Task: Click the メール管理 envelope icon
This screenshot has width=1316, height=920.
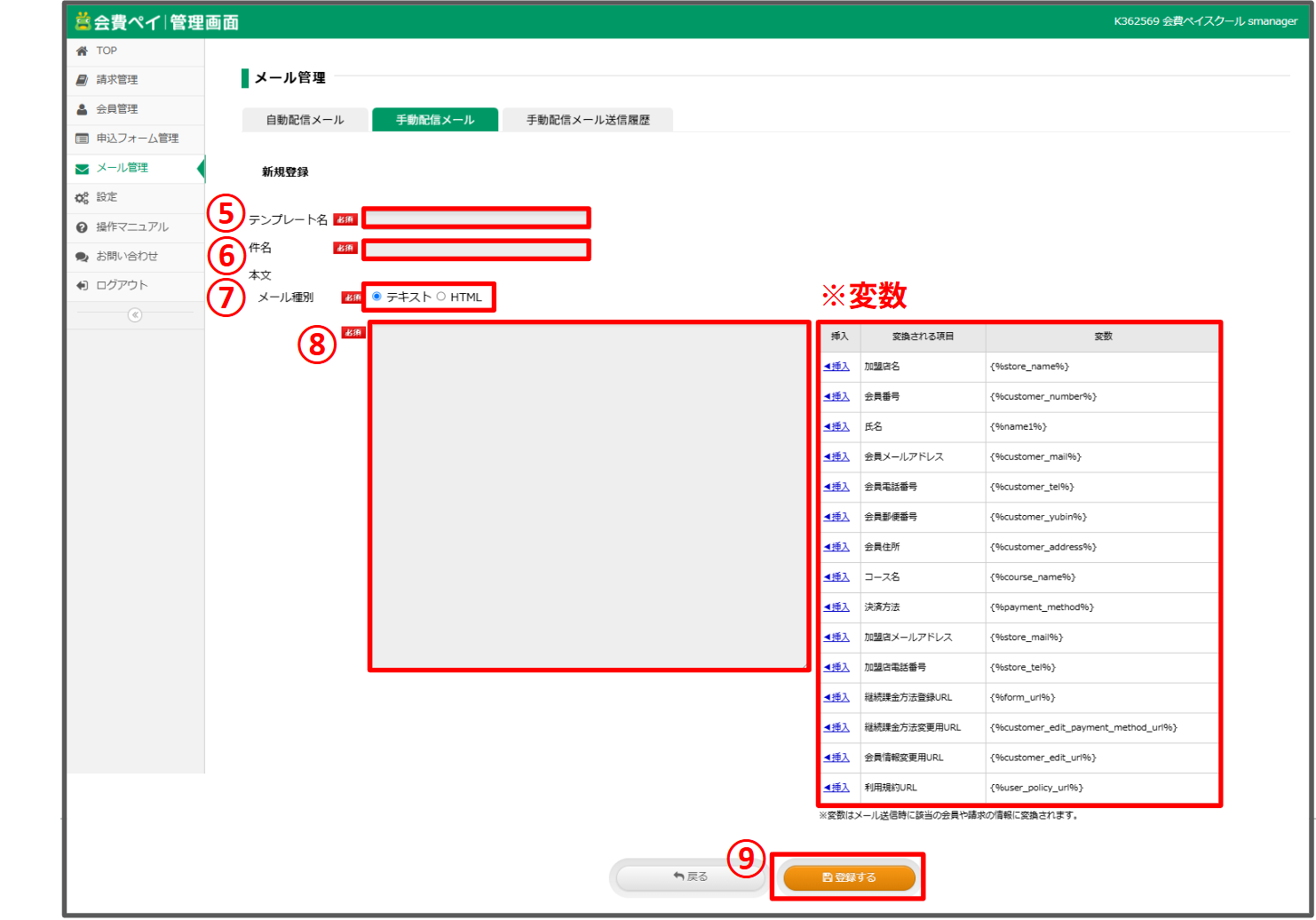Action: [82, 169]
